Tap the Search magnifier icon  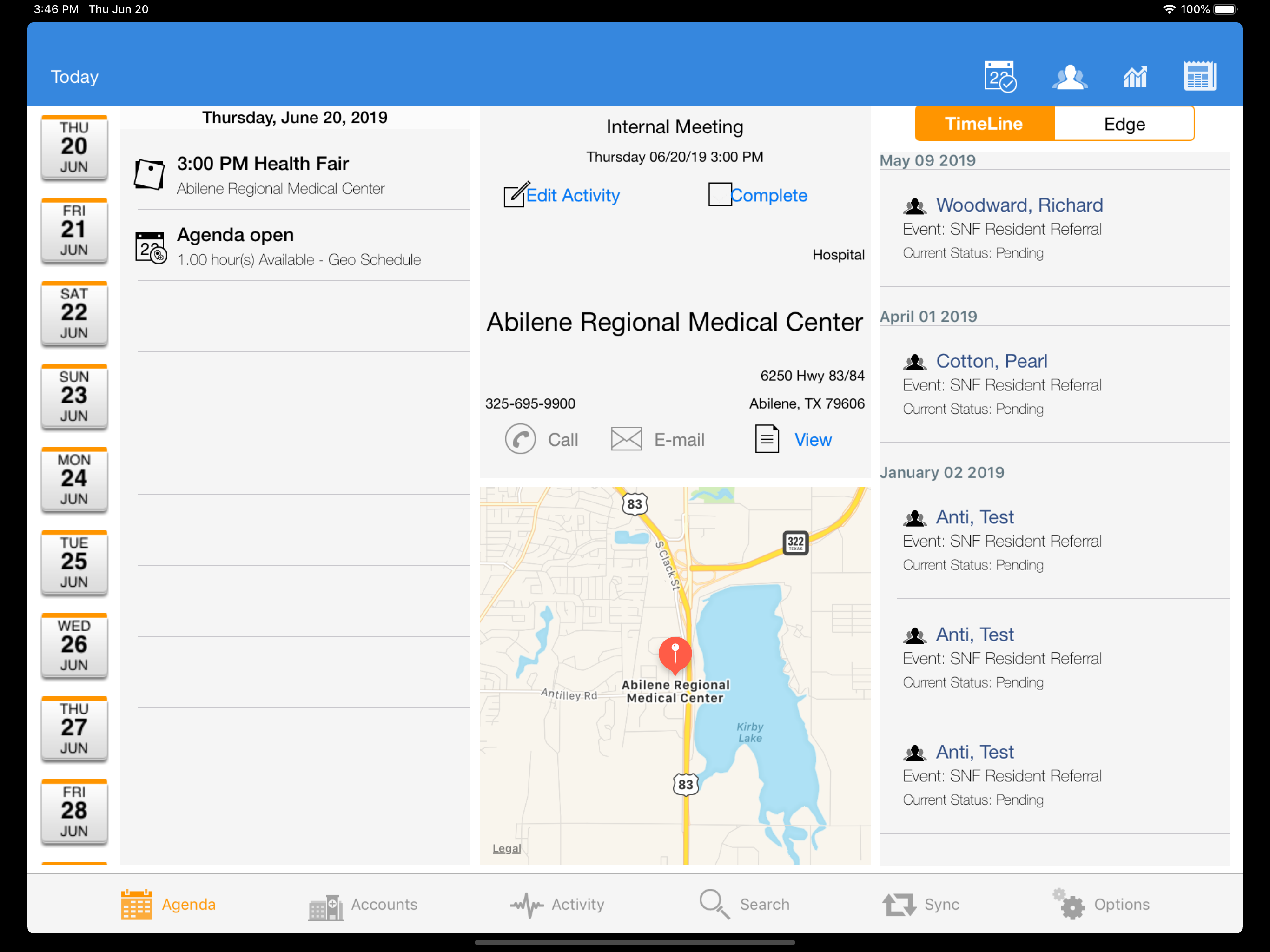(x=714, y=904)
